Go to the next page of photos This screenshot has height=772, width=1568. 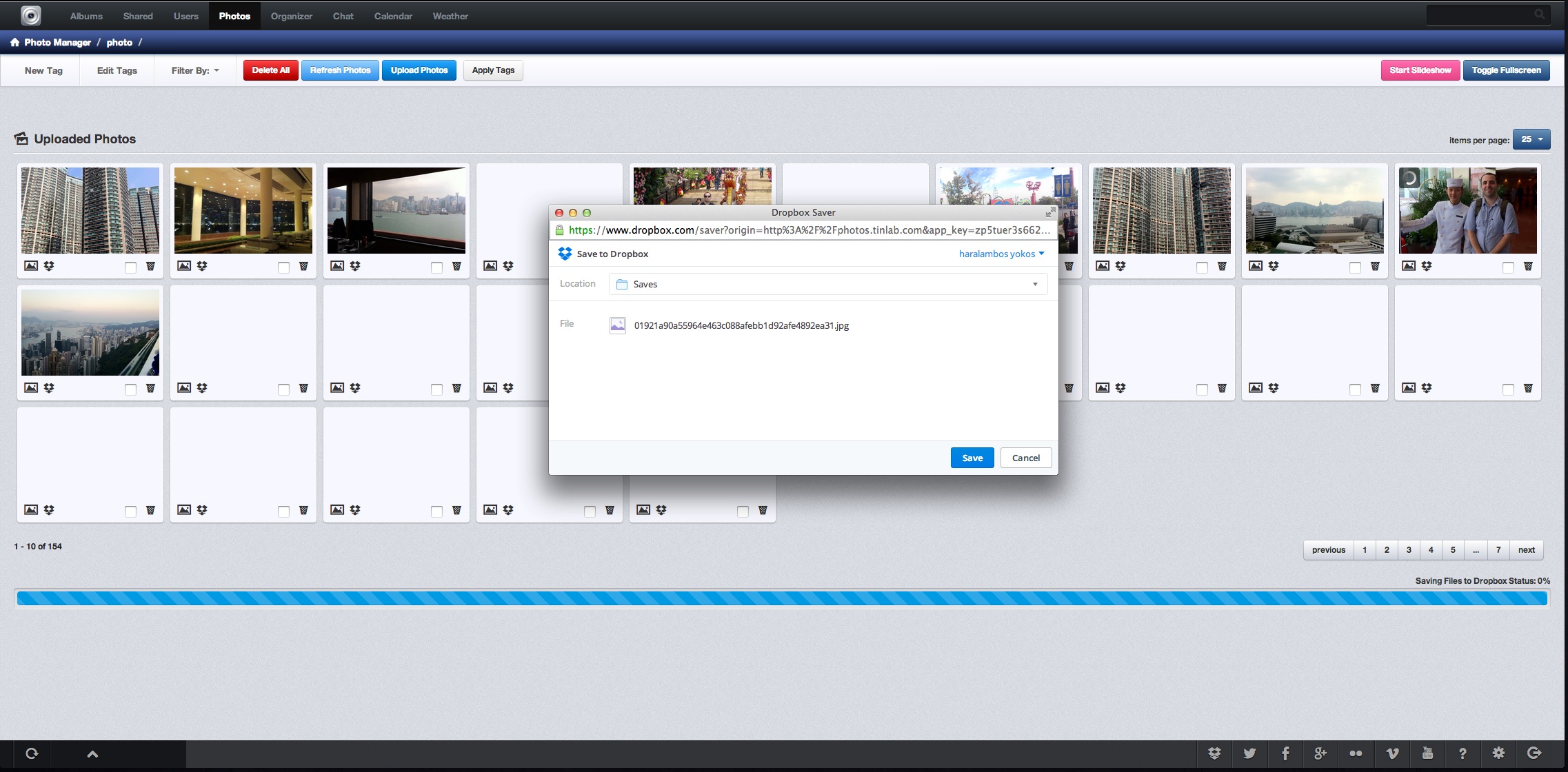tap(1527, 550)
